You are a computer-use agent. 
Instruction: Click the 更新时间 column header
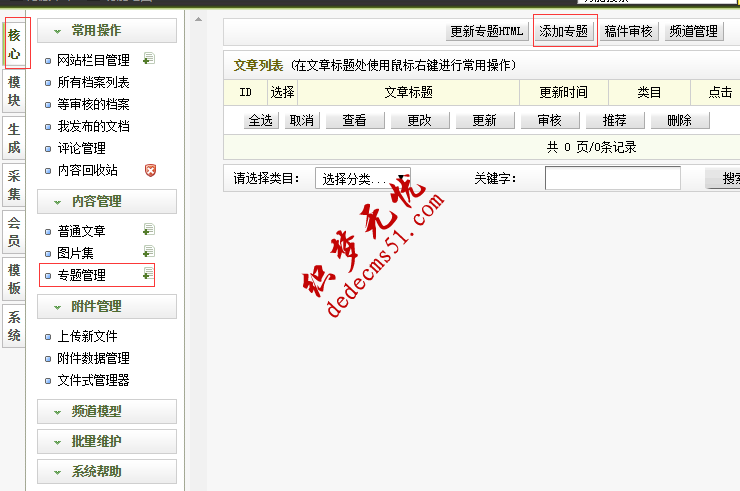click(564, 92)
